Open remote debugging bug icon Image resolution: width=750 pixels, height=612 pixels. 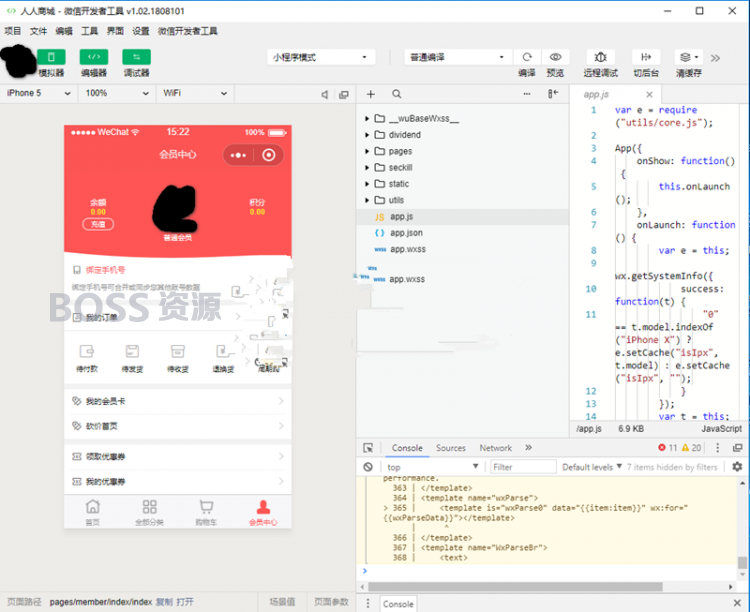[x=600, y=57]
